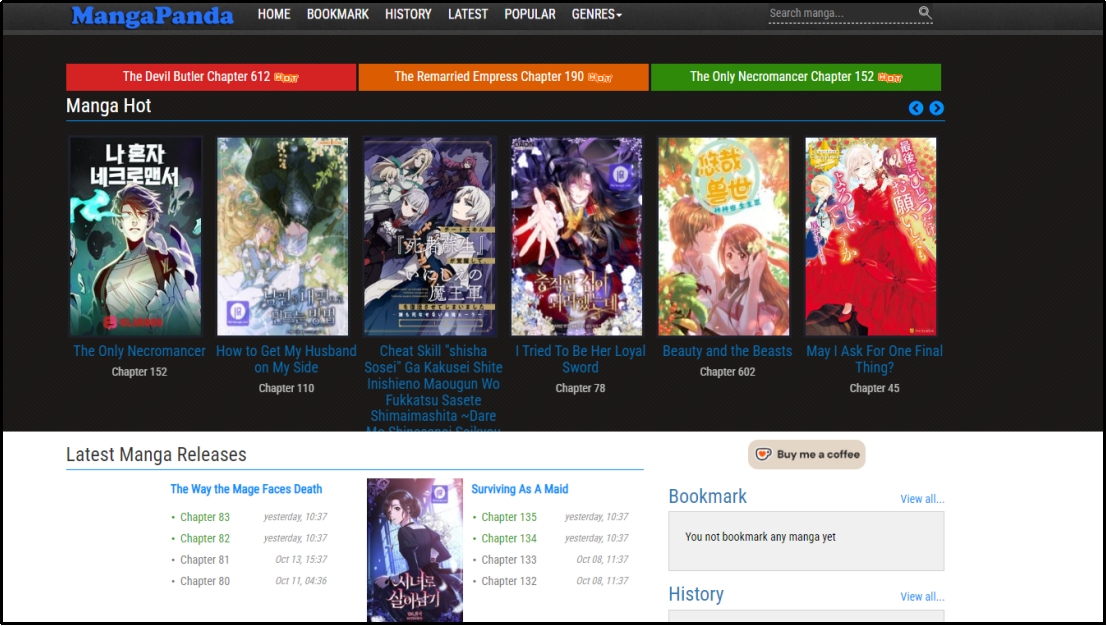Go to the Popular page

[x=530, y=14]
